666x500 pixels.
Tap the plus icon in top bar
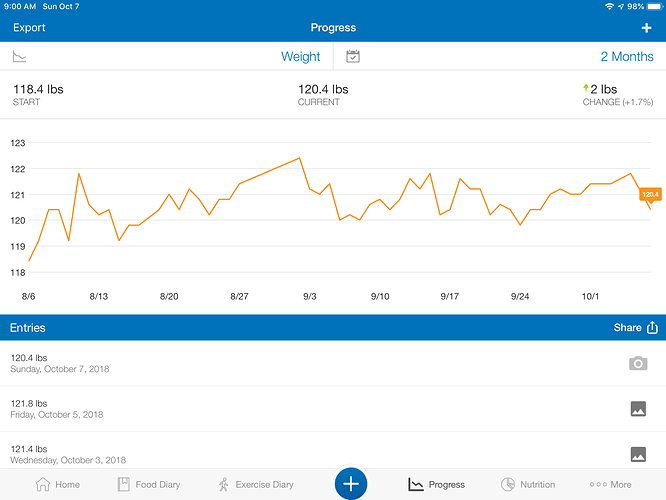(x=646, y=28)
